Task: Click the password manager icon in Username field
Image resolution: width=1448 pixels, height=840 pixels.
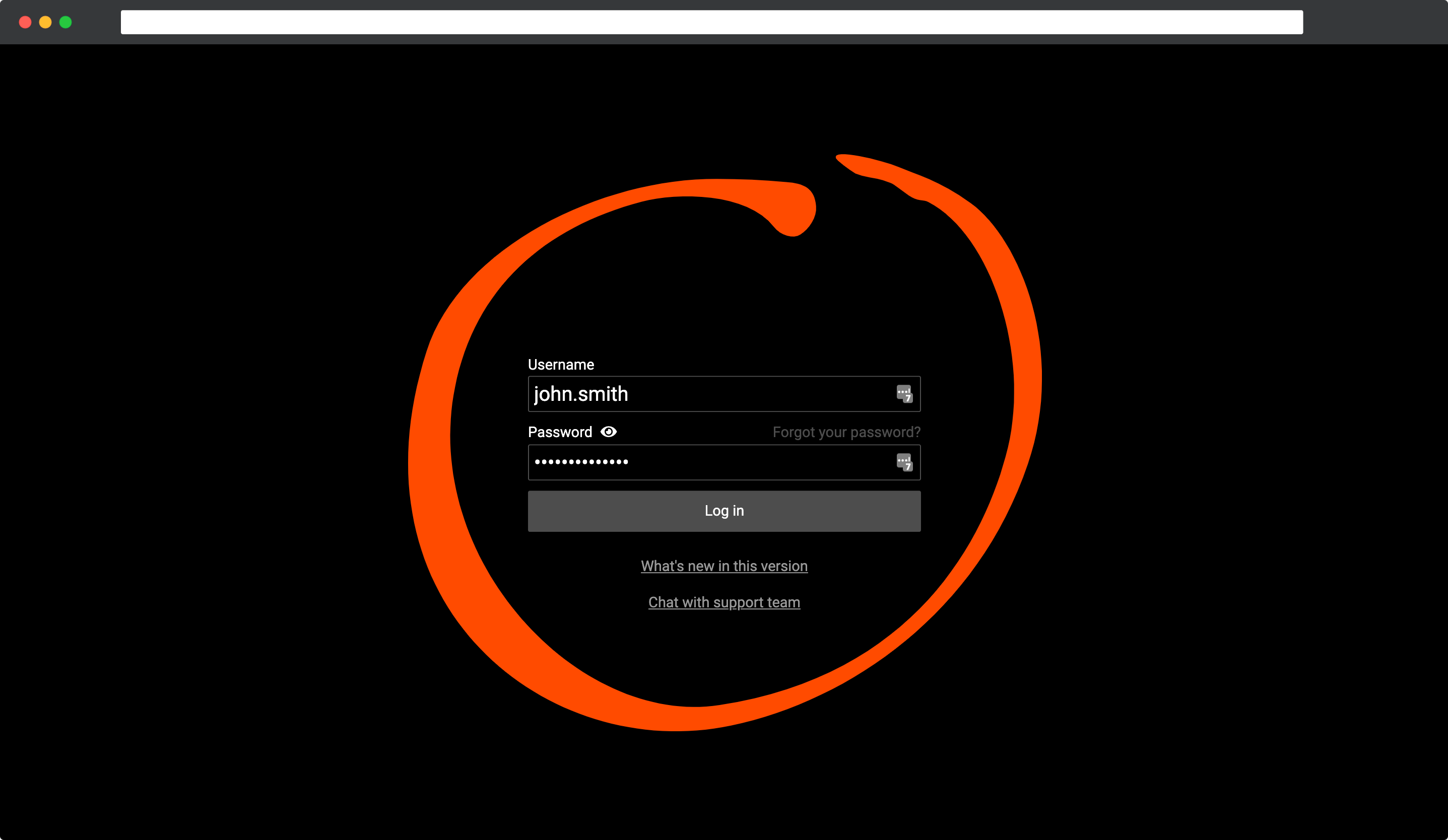Action: coord(904,394)
